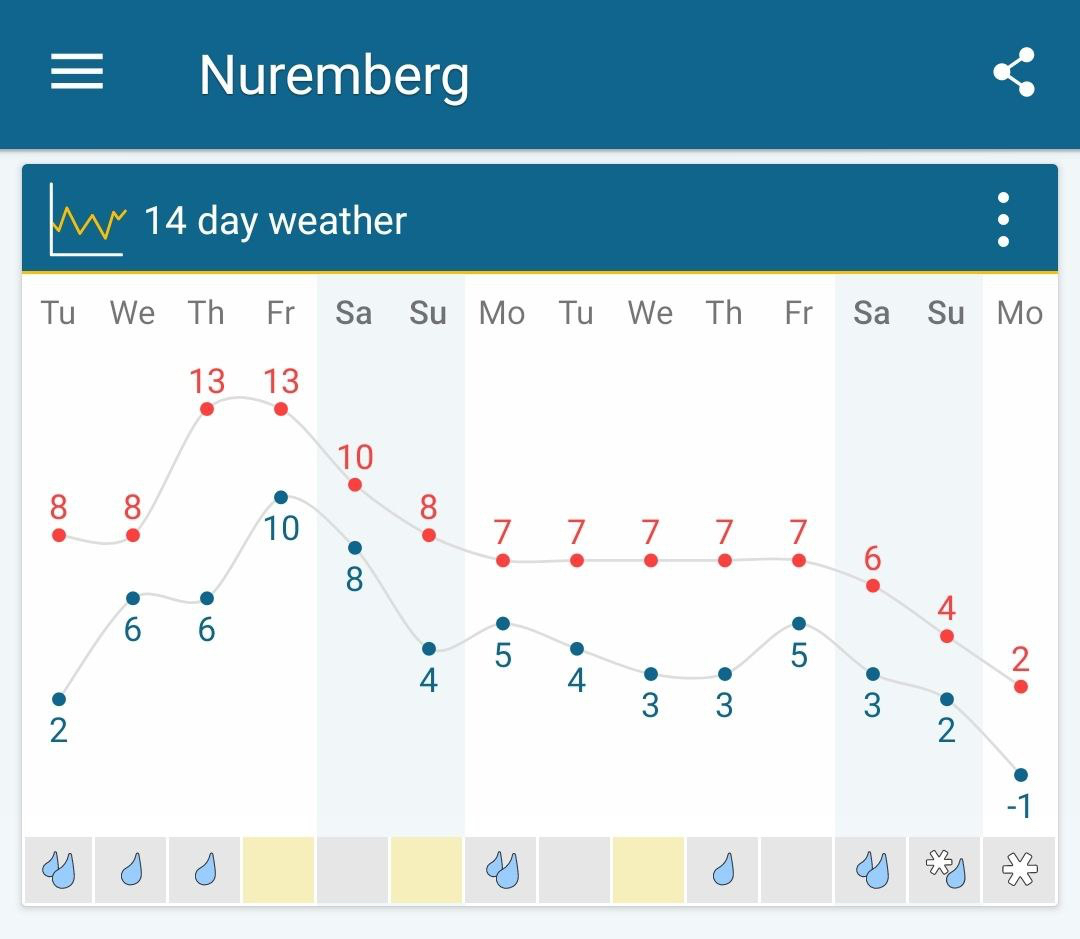Viewport: 1080px width, 939px height.
Task: Tap the last Monday snowflake icon
Action: point(1020,870)
